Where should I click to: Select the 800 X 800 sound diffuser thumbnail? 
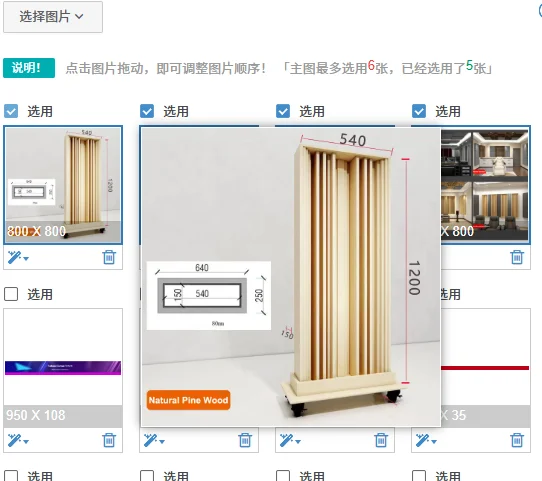point(63,185)
